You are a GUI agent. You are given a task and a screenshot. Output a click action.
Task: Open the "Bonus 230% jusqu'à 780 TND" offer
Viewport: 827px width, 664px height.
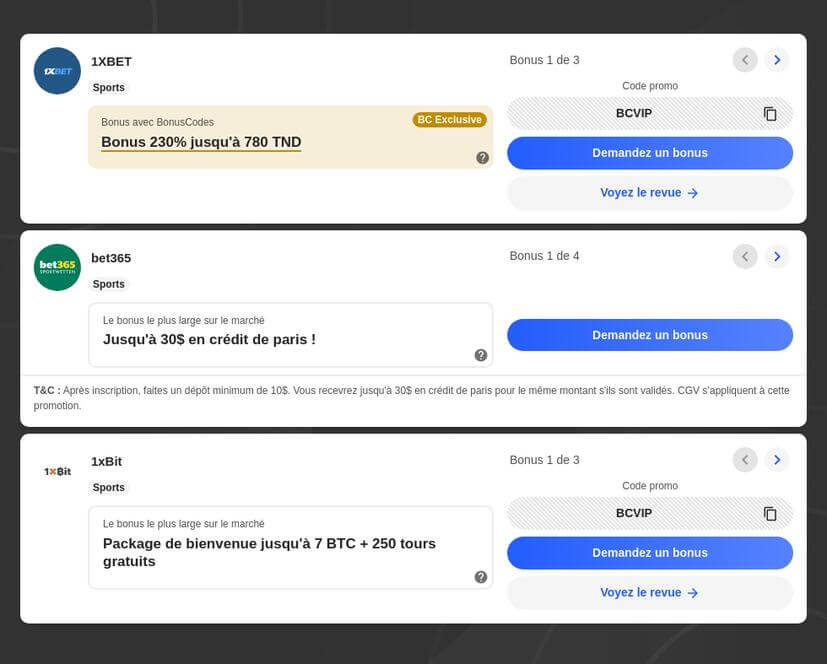point(201,142)
